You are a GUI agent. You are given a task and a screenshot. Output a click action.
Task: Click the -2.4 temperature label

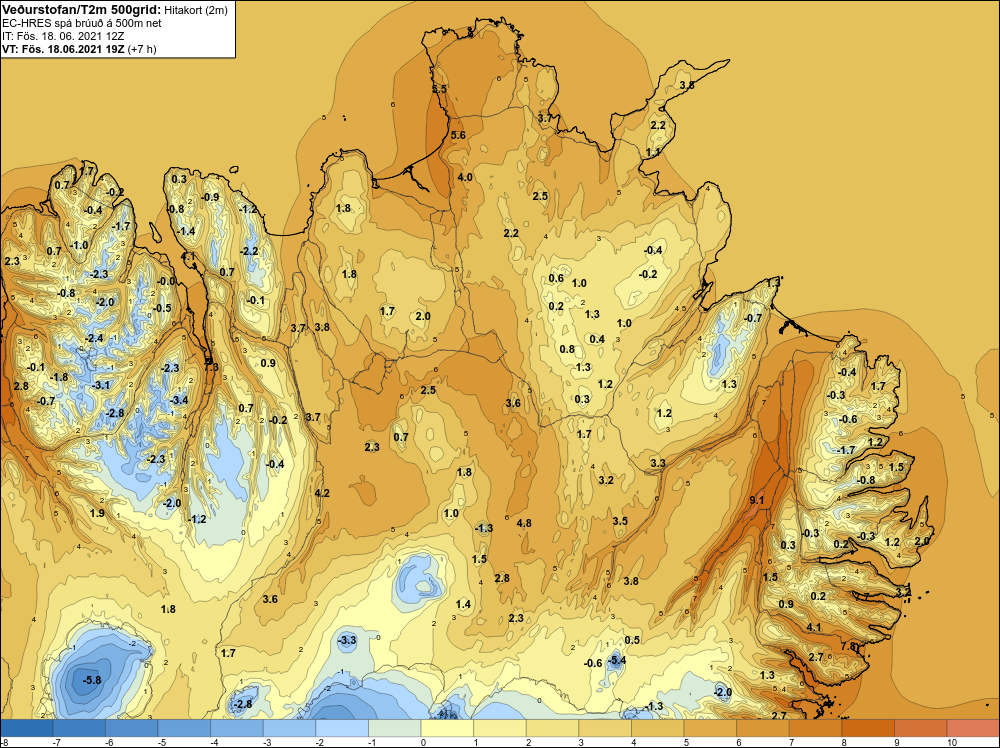(94, 338)
